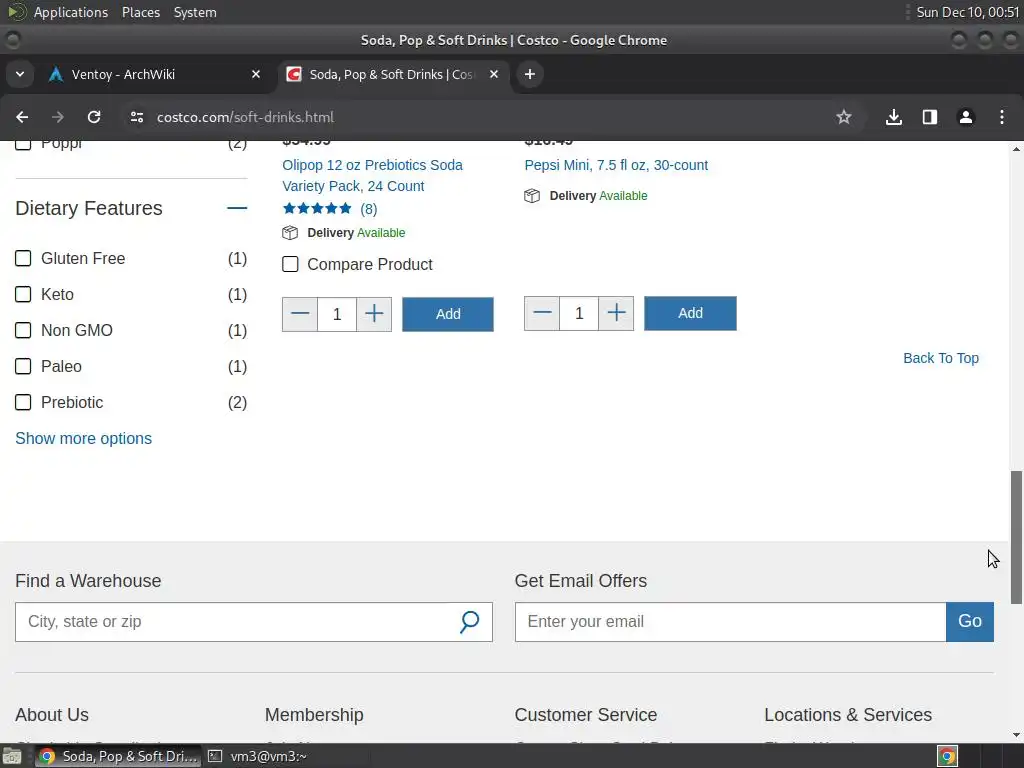Expand Show more options filters
Viewport: 1024px width, 768px height.
click(x=84, y=439)
